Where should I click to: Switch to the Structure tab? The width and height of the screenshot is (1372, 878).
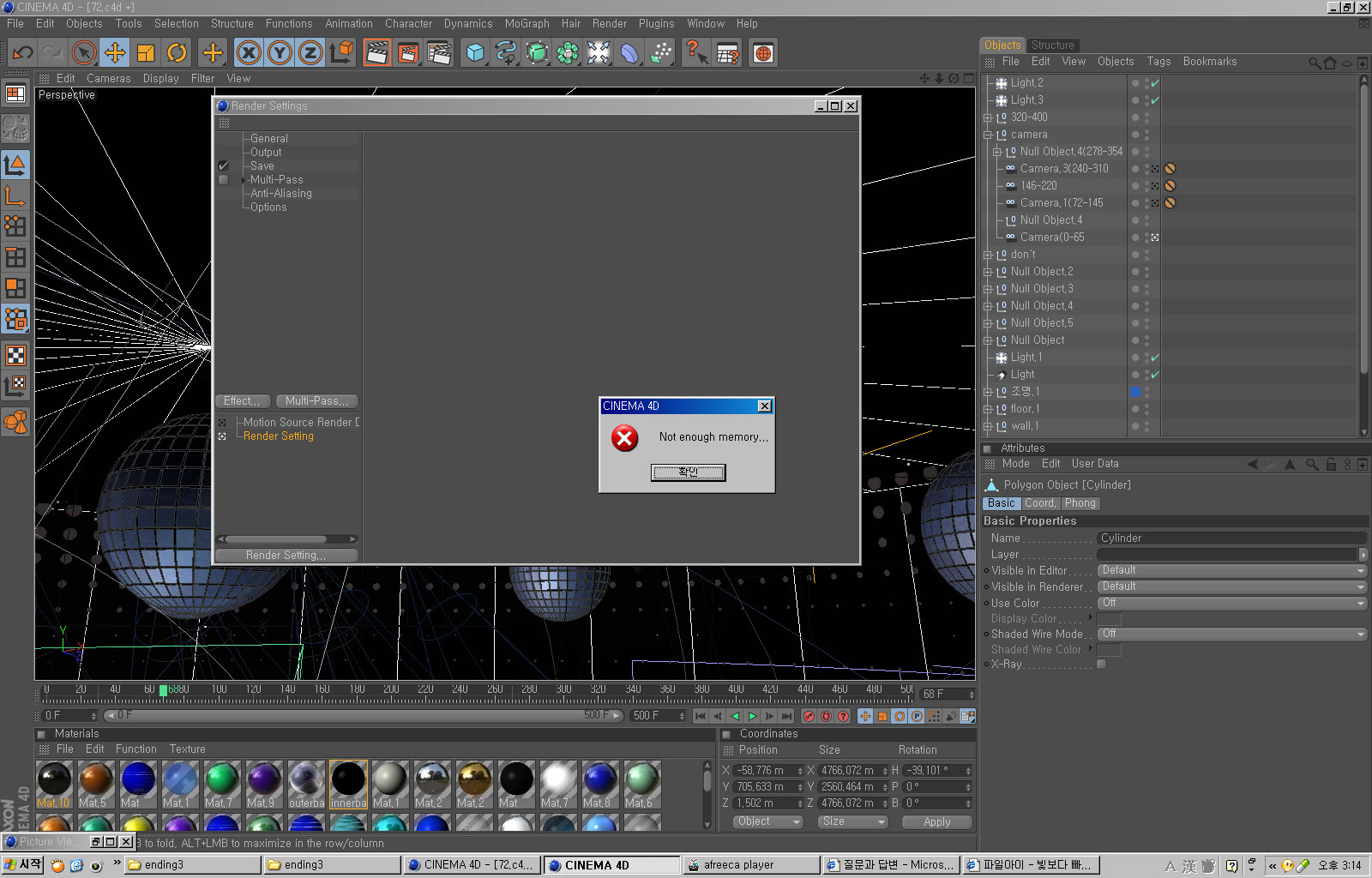pyautogui.click(x=1052, y=45)
